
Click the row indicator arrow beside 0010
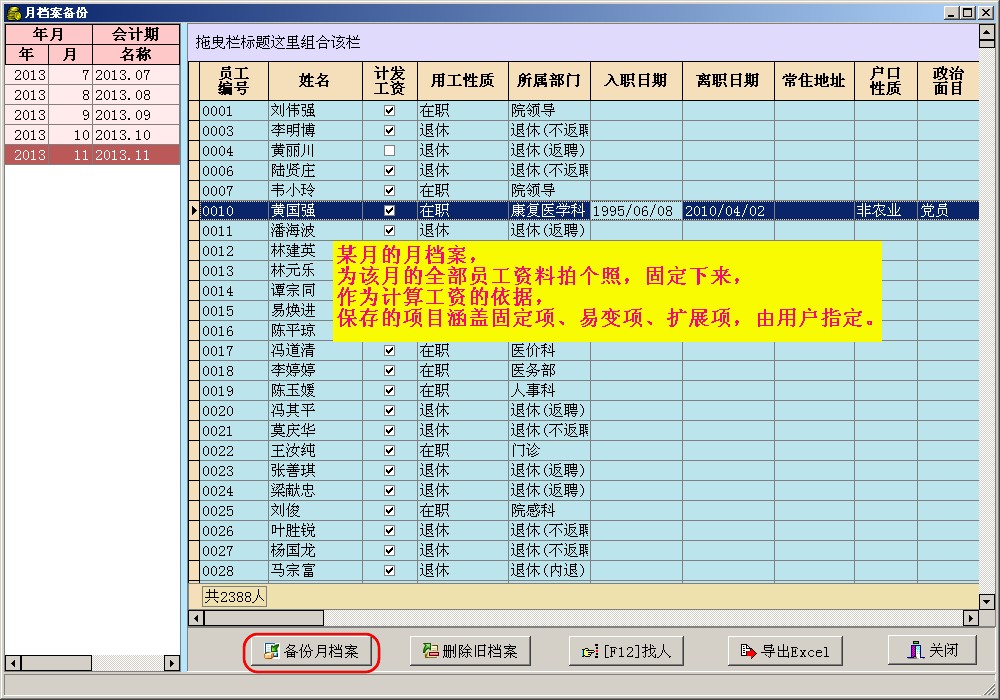[194, 211]
